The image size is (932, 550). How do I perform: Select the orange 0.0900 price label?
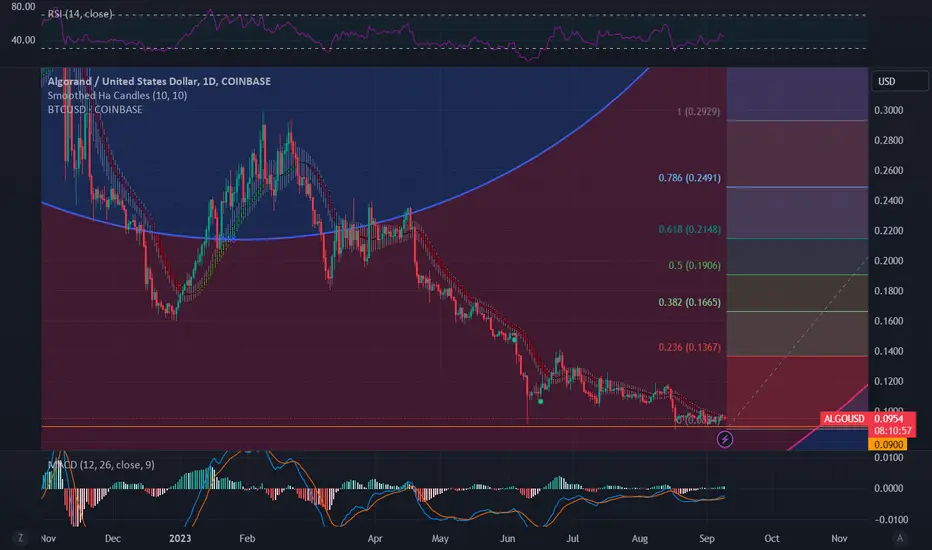coord(887,444)
